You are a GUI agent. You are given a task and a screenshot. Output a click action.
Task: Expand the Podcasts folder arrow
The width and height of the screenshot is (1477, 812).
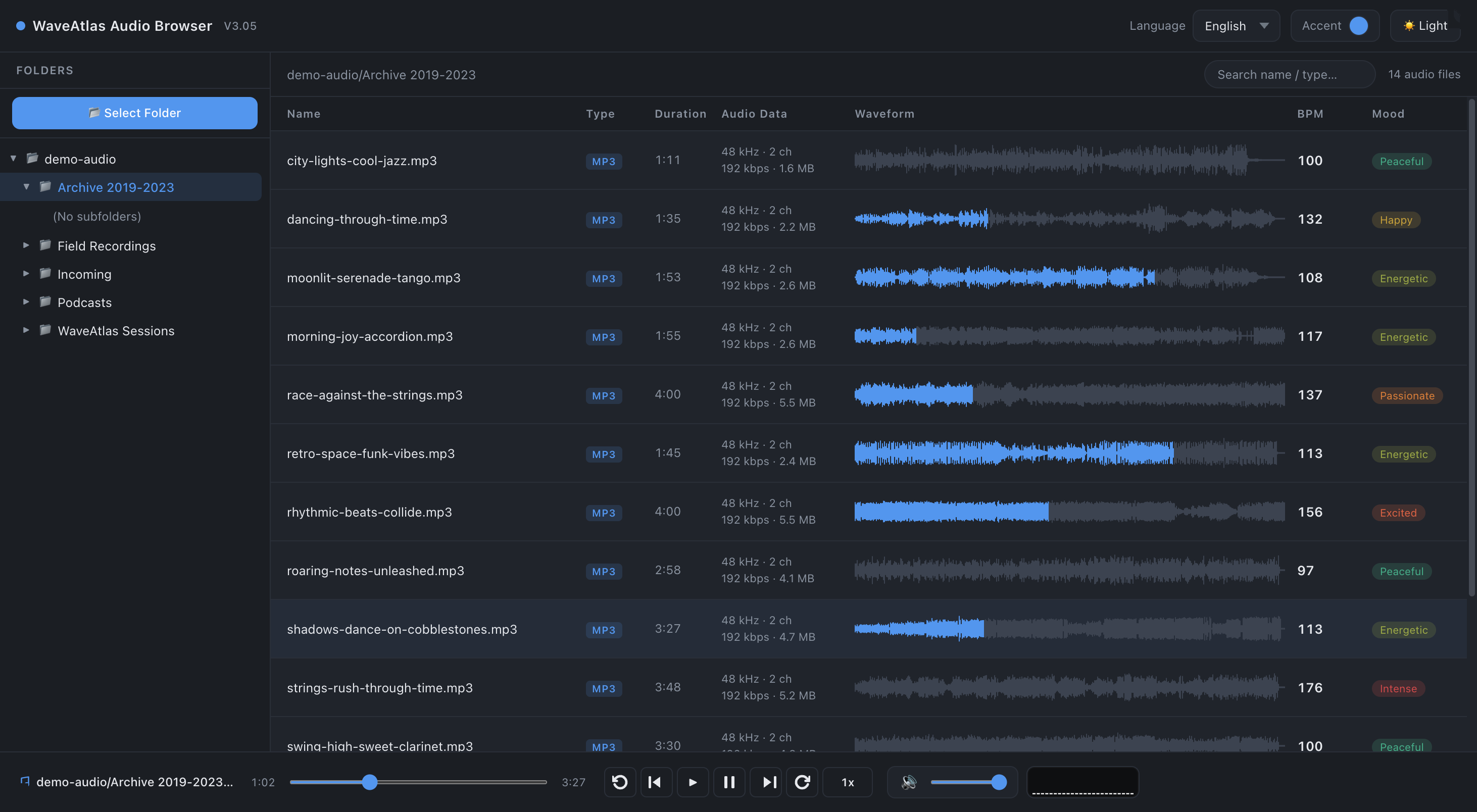26,302
